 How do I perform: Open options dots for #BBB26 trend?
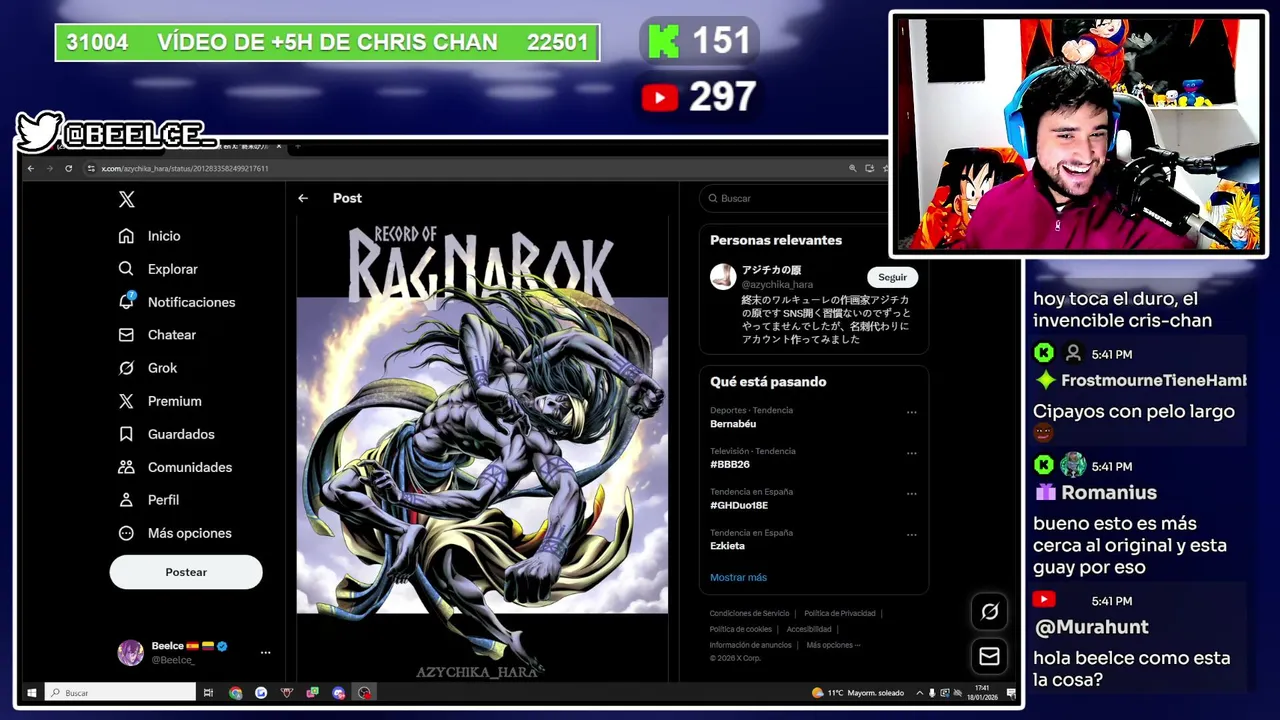(x=911, y=453)
